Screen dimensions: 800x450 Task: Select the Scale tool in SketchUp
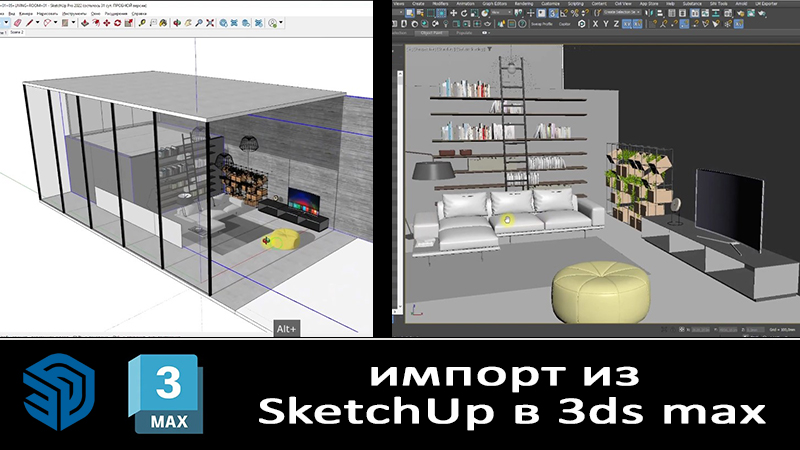pyautogui.click(x=129, y=23)
